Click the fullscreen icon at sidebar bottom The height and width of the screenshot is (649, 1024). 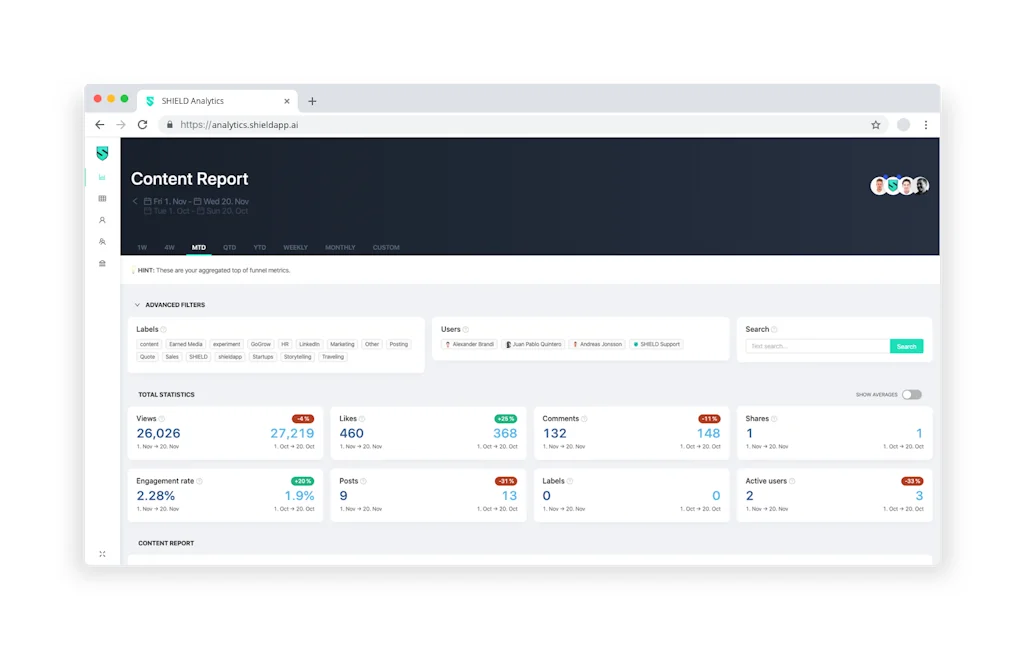tap(102, 554)
